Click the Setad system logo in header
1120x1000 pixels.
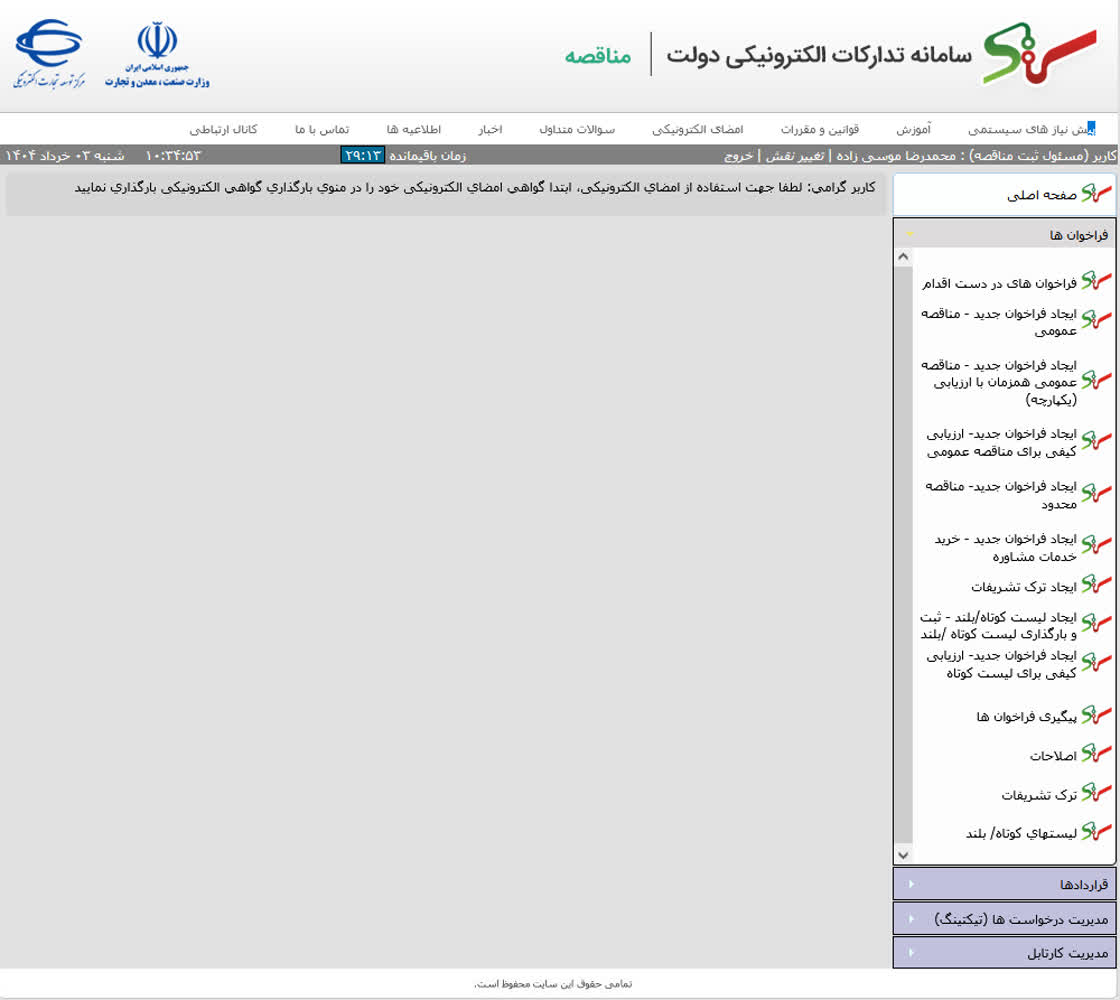click(1040, 54)
